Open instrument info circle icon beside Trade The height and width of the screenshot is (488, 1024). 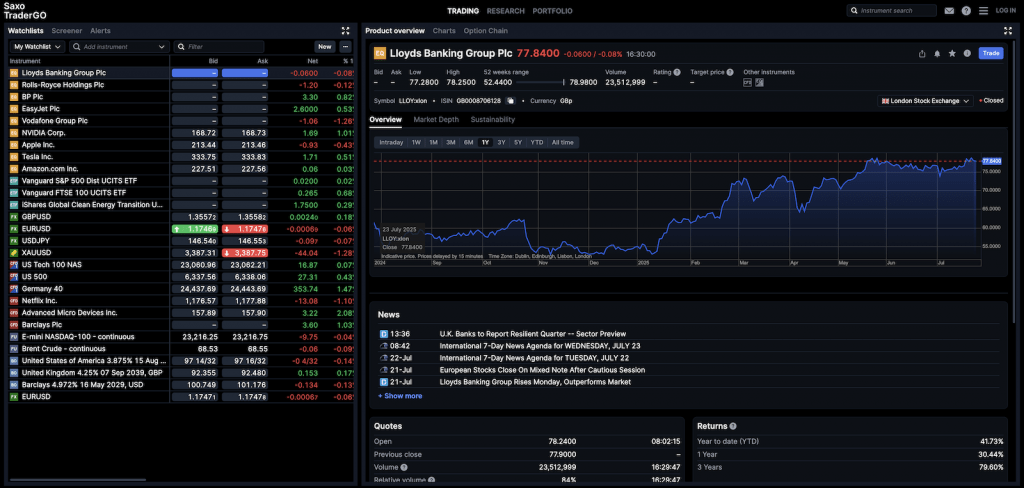(967, 54)
